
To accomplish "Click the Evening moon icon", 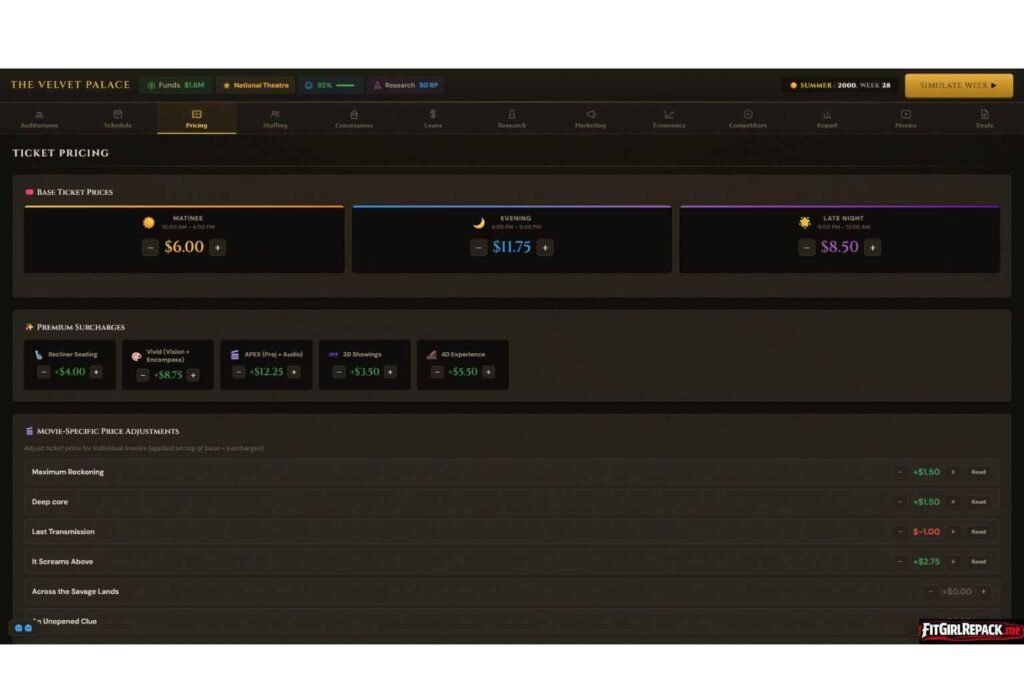I will 479,223.
